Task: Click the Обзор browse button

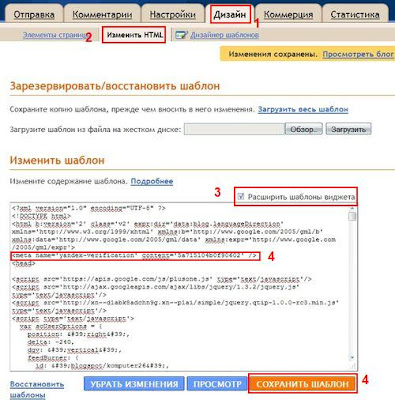Action: (304, 129)
